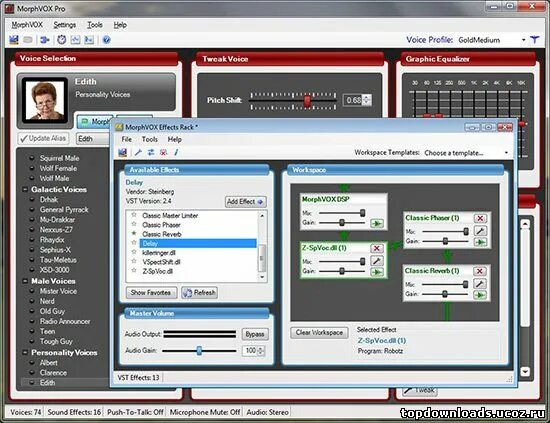Viewport: 550px width, 423px height.
Task: Select the Tough Guy voice
Action: [x=56, y=341]
